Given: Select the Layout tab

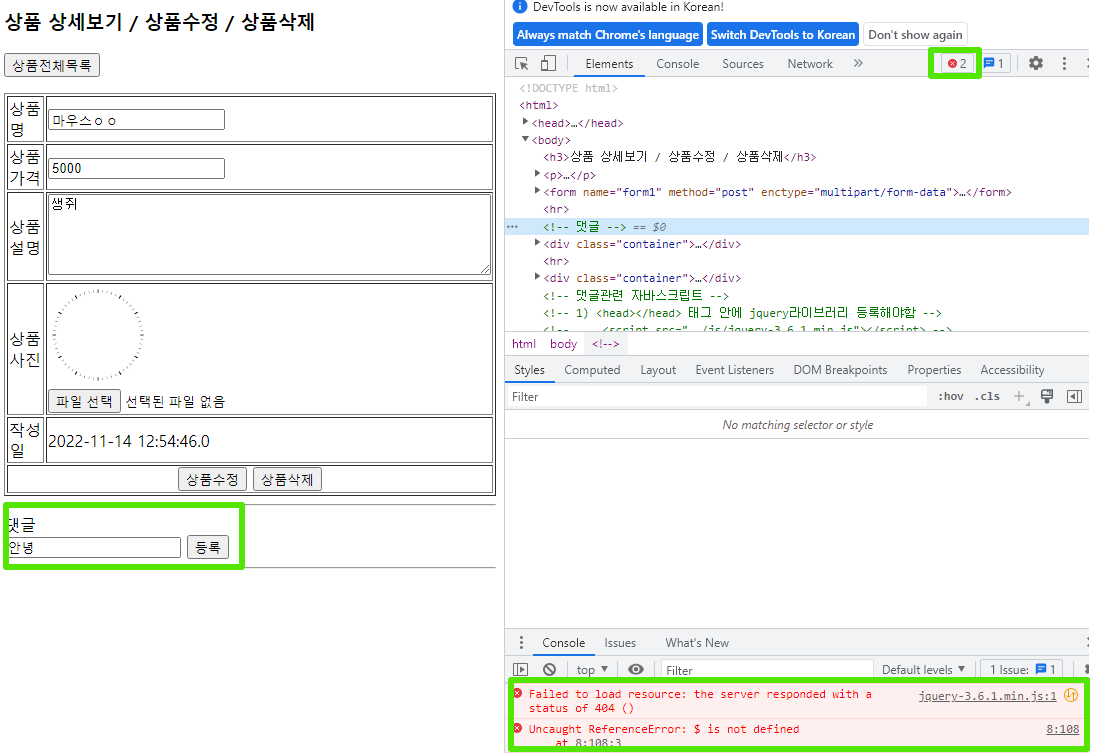Looking at the screenshot, I should pyautogui.click(x=658, y=370).
